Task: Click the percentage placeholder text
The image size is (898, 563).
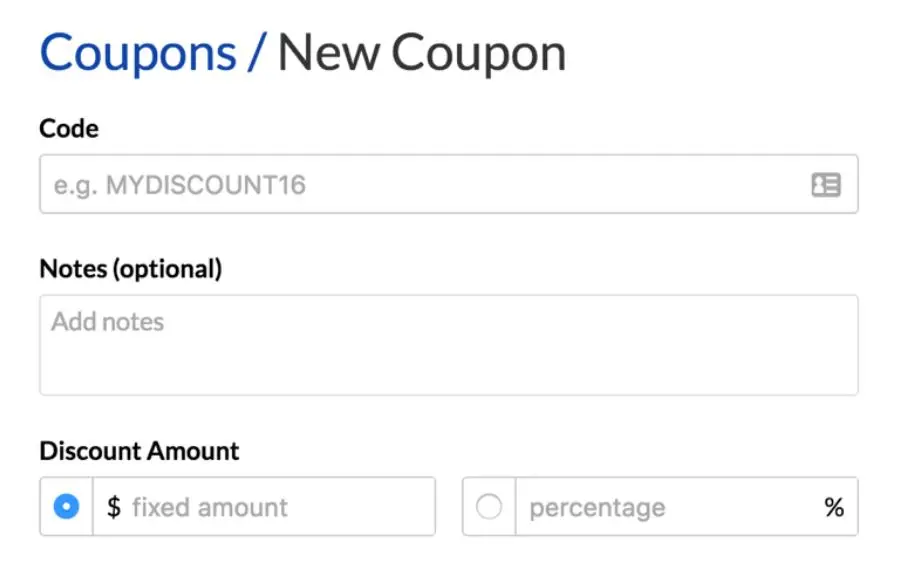Action: click(x=597, y=507)
